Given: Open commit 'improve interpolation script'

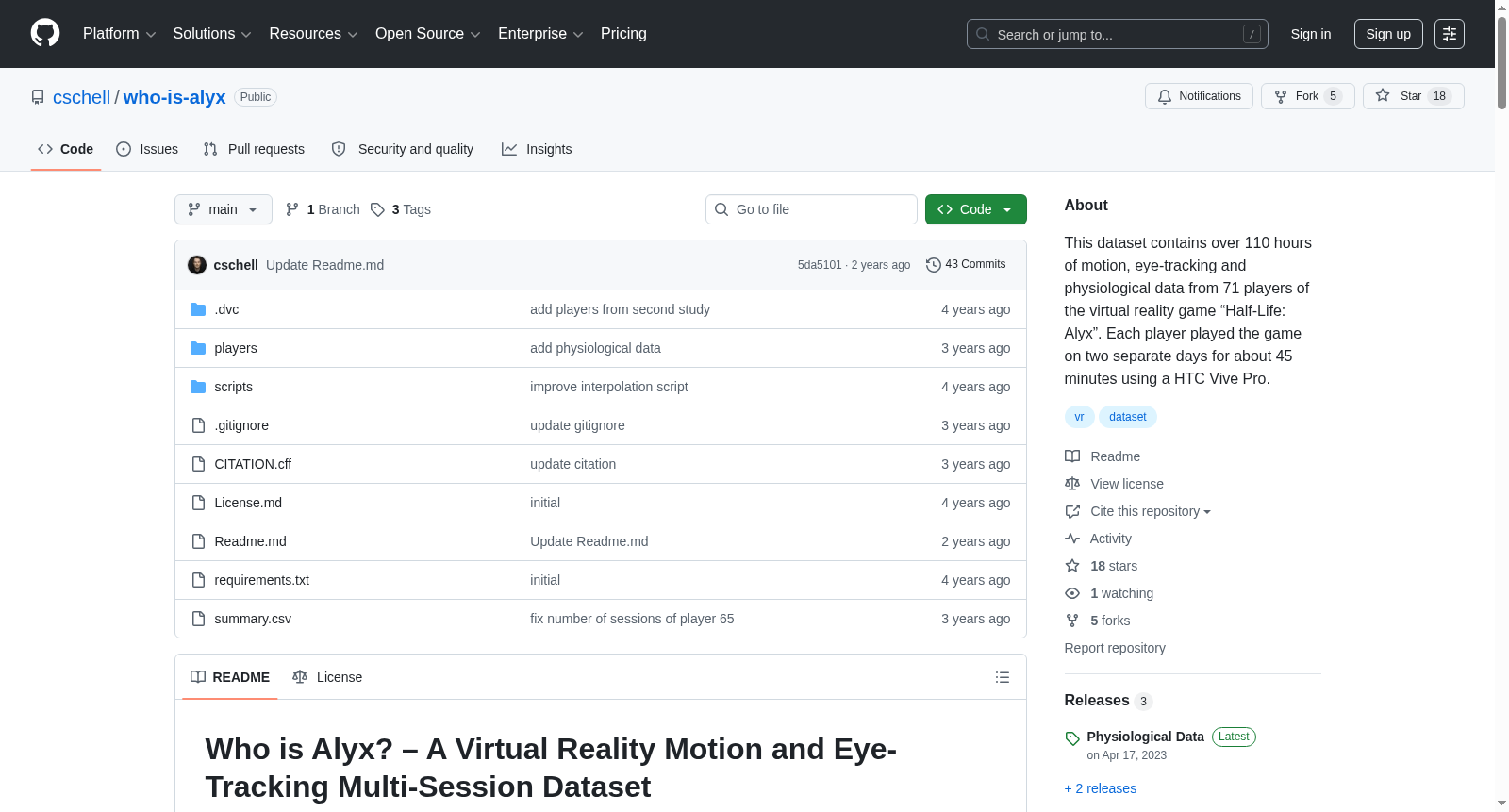Looking at the screenshot, I should [x=609, y=387].
